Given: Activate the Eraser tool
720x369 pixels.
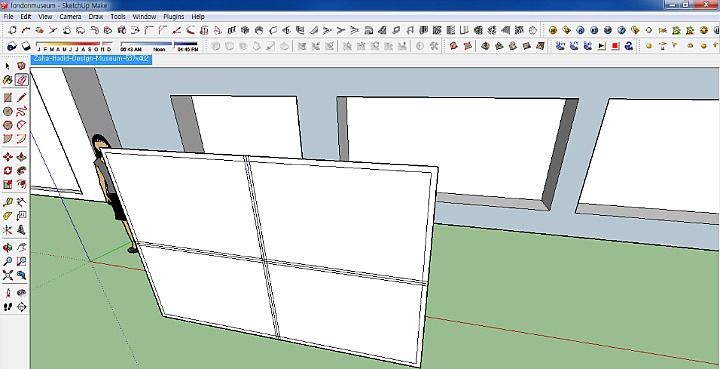Looking at the screenshot, I should (x=22, y=80).
